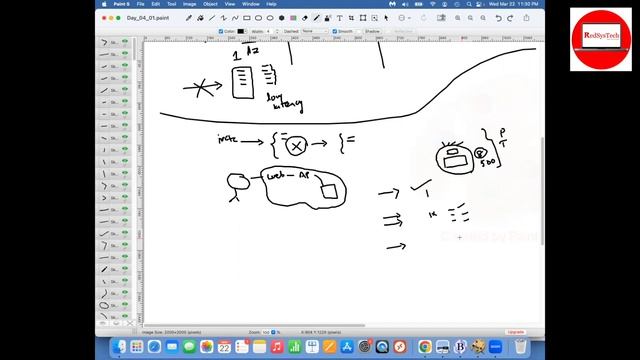
Task: Select the Pencil drawing tool
Action: coord(316,18)
